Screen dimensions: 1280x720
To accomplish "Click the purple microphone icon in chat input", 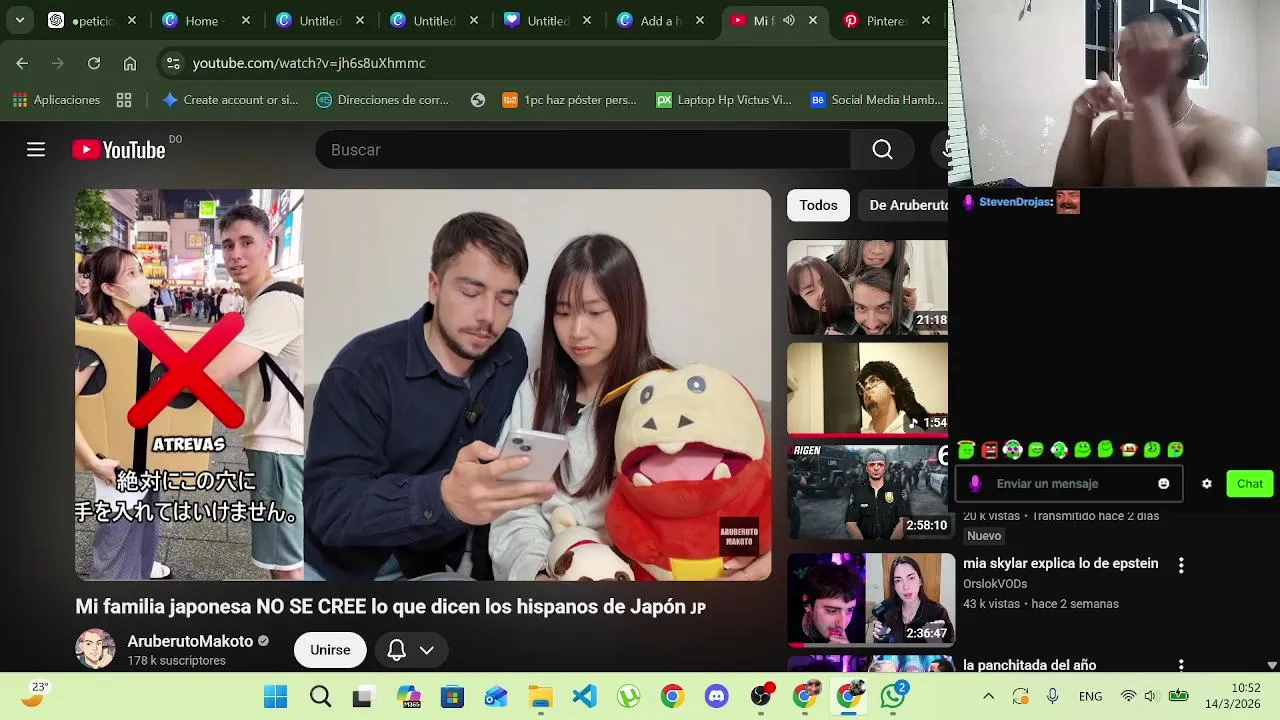I will coord(975,484).
